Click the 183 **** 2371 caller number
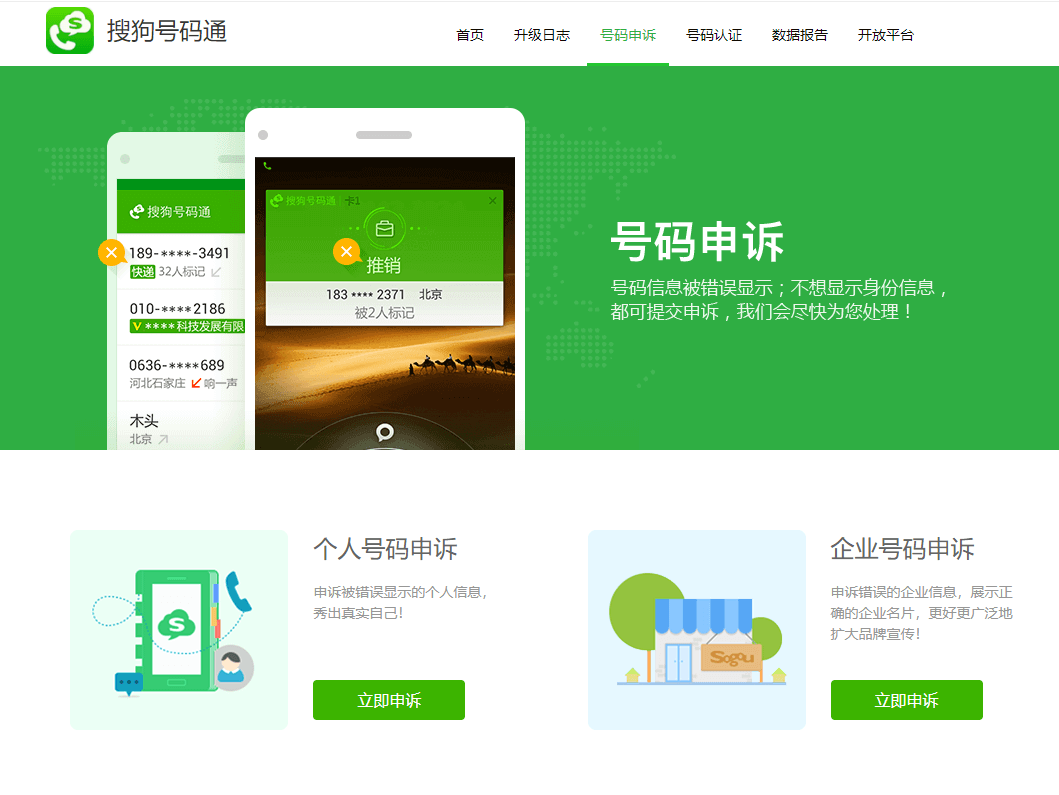 point(365,294)
